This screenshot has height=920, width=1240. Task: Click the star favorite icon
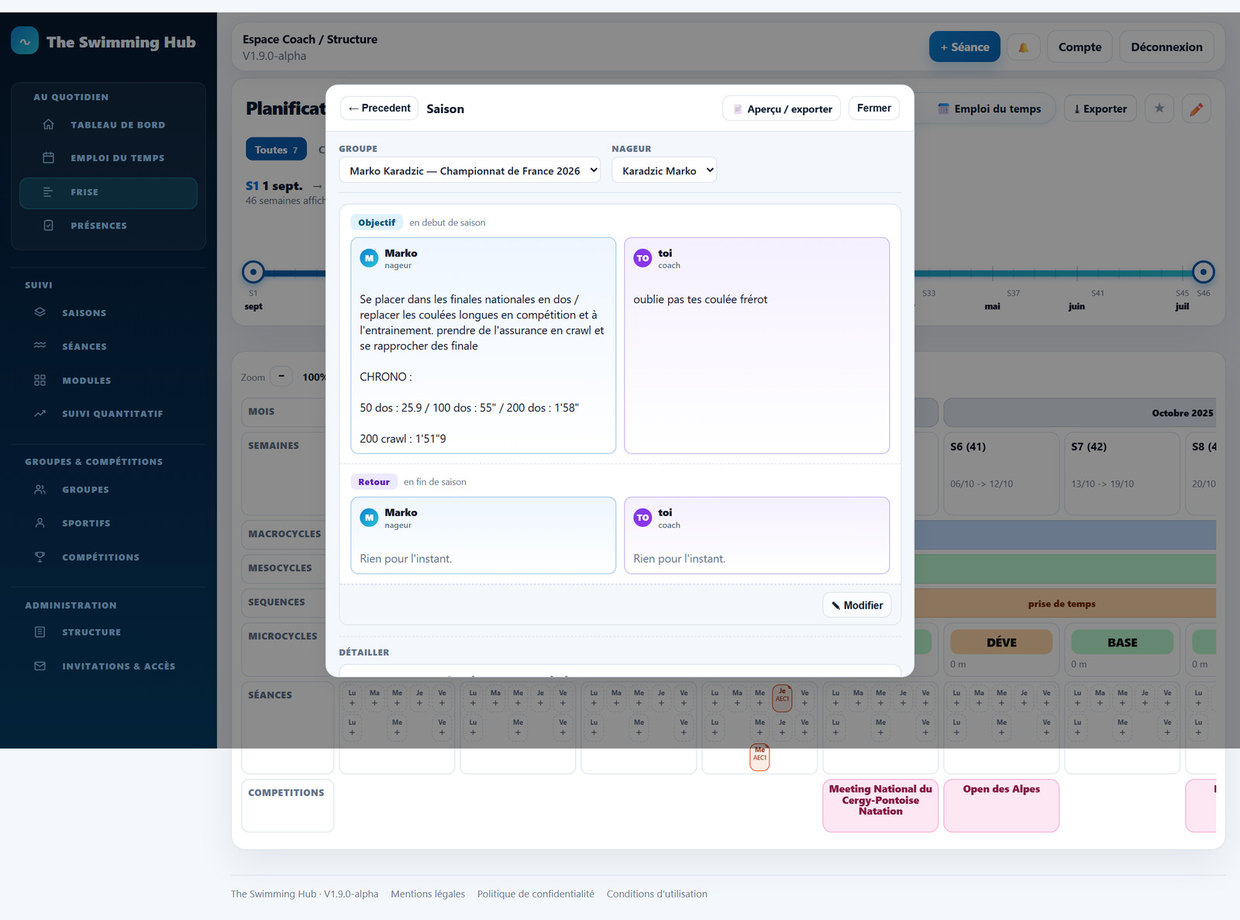(x=1159, y=108)
